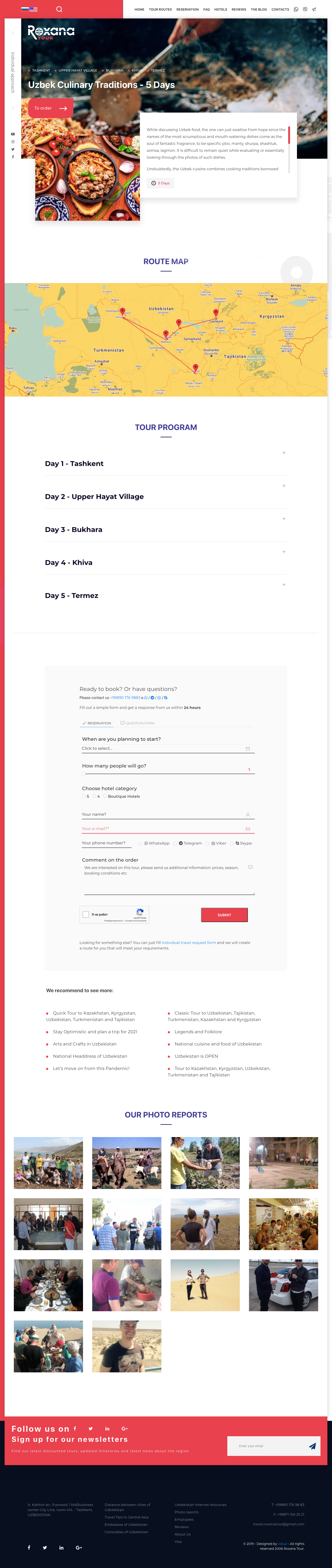Open LinkedIn icon beside Follow us on
Viewport: 332px width, 1568px height.
point(107,1428)
